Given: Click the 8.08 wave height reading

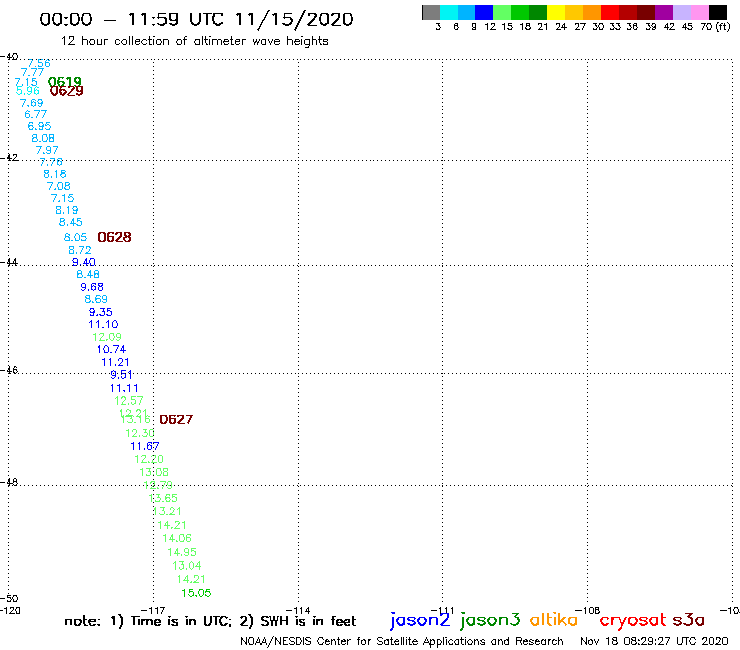Looking at the screenshot, I should [43, 138].
